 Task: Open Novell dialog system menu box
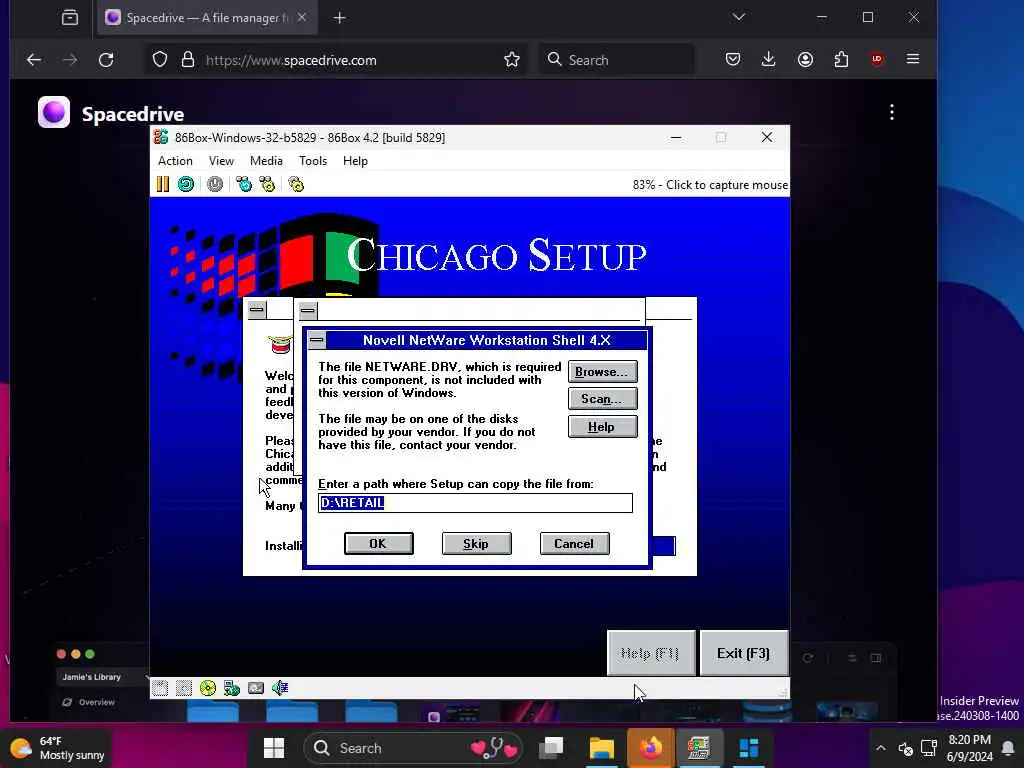coord(317,340)
